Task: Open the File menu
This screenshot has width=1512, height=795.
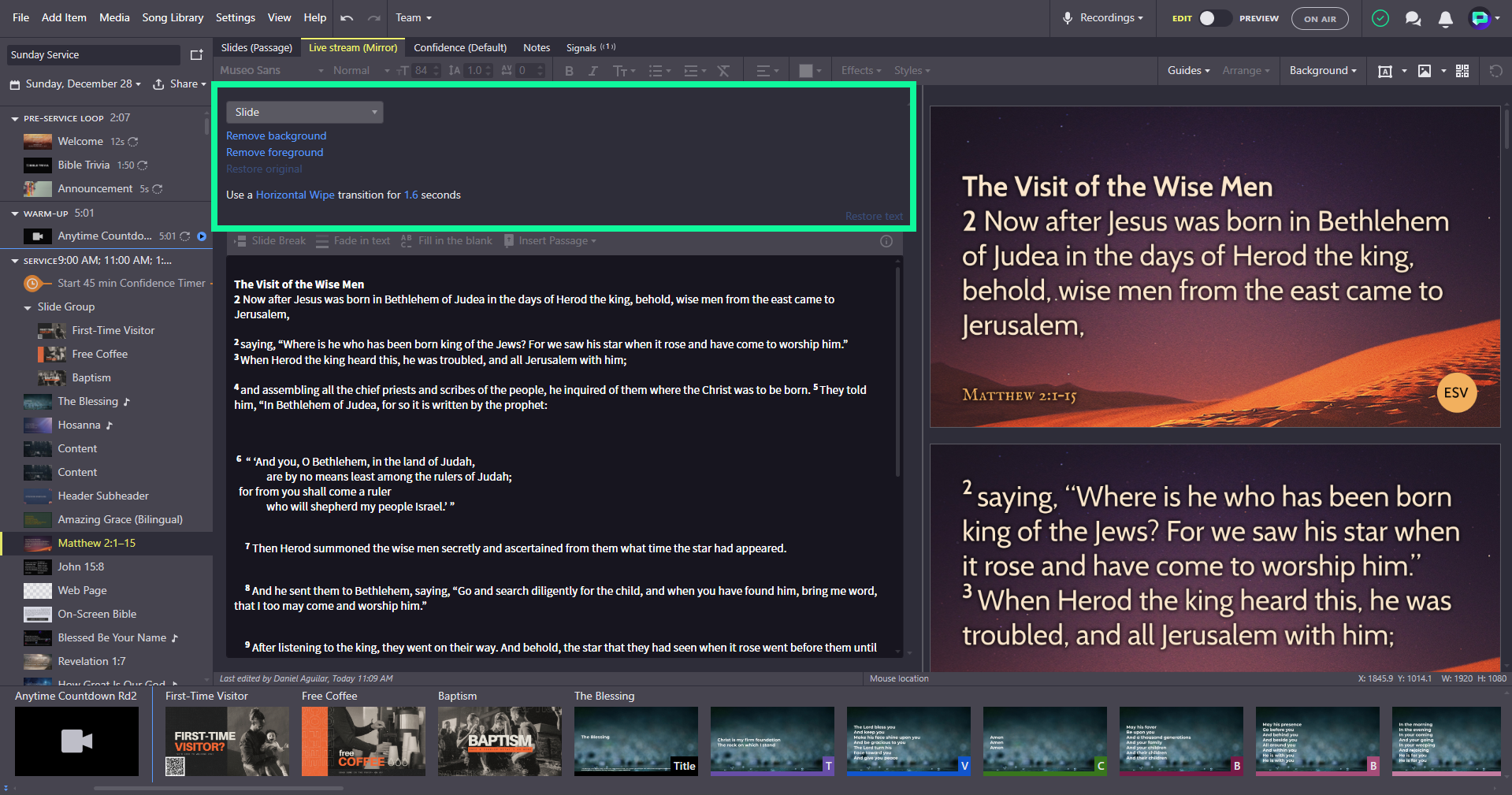Action: (x=21, y=17)
